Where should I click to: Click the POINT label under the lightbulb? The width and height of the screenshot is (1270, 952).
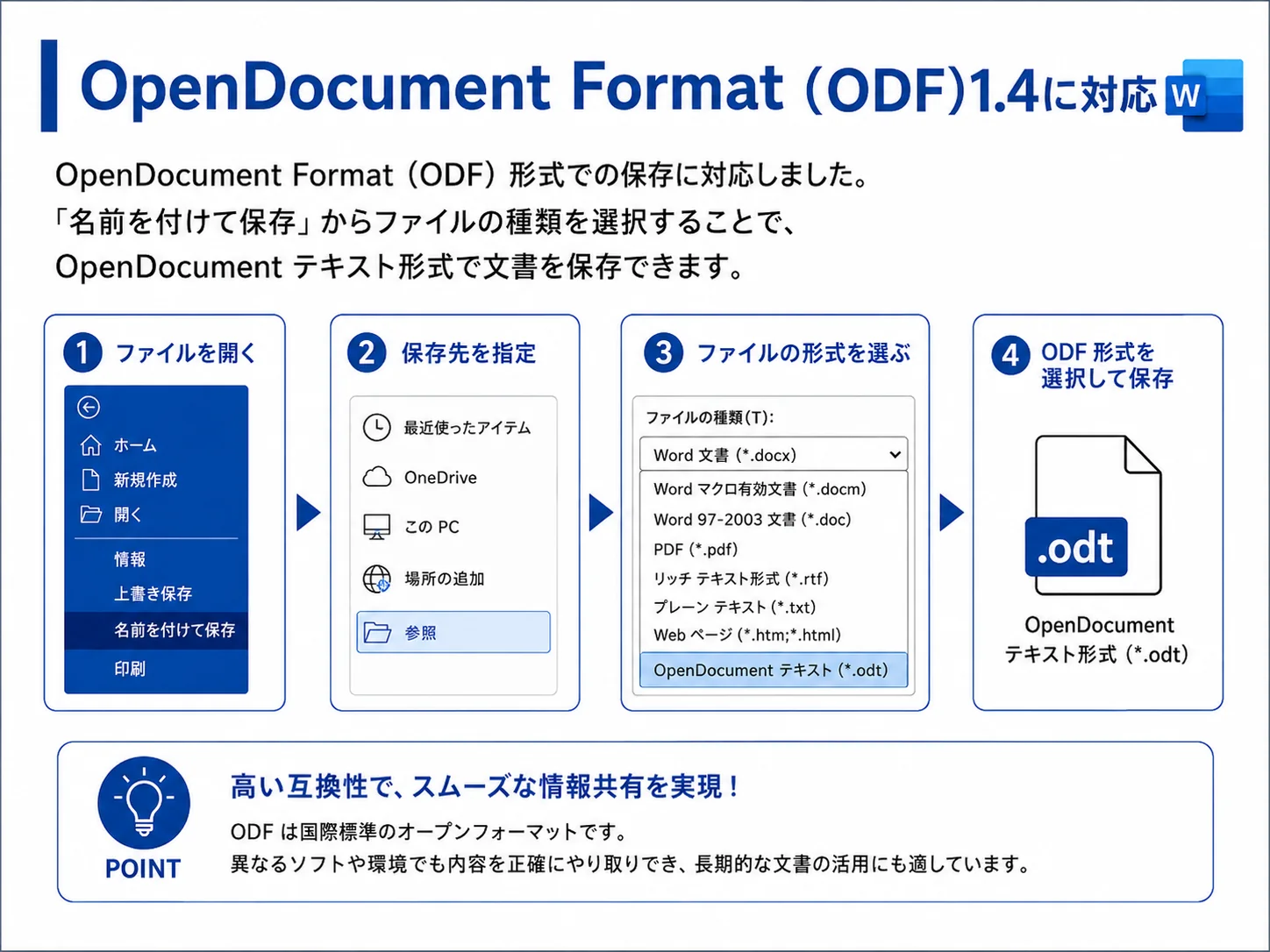(143, 868)
